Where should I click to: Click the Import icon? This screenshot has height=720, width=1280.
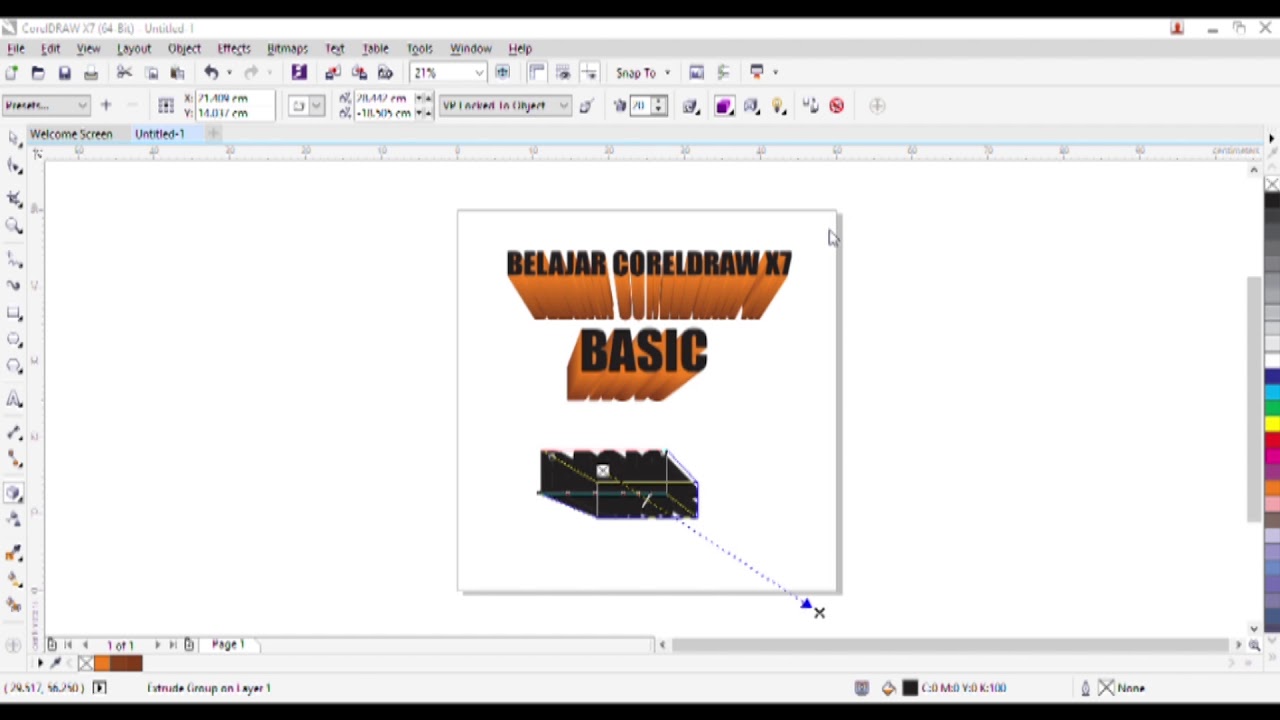[333, 73]
